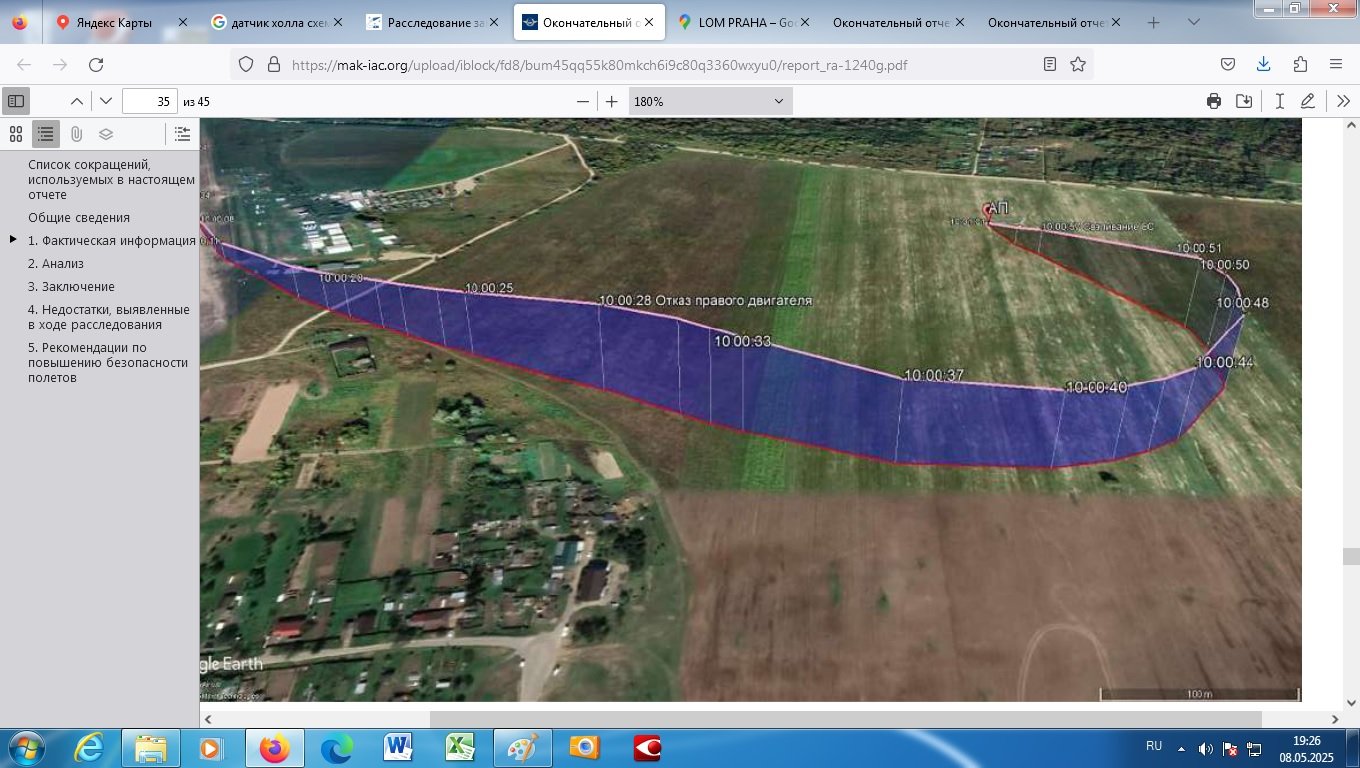Show attachments in the sidebar
Image resolution: width=1360 pixels, height=768 pixels.
pos(76,134)
